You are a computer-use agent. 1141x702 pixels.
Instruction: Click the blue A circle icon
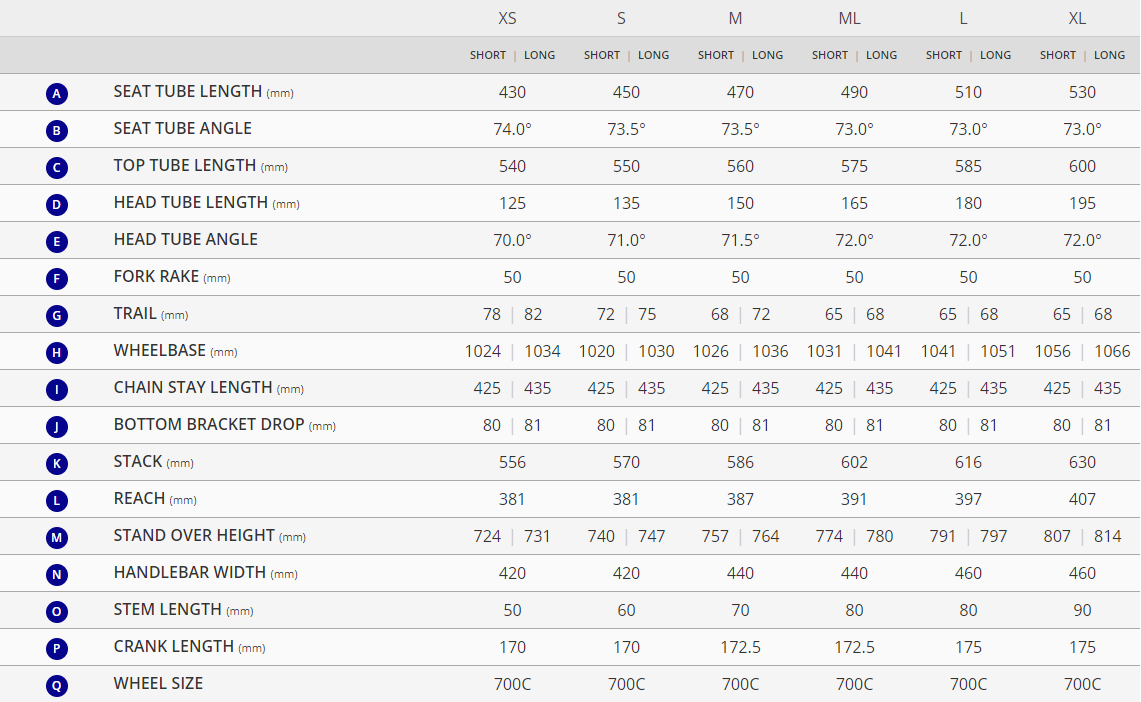[x=57, y=94]
